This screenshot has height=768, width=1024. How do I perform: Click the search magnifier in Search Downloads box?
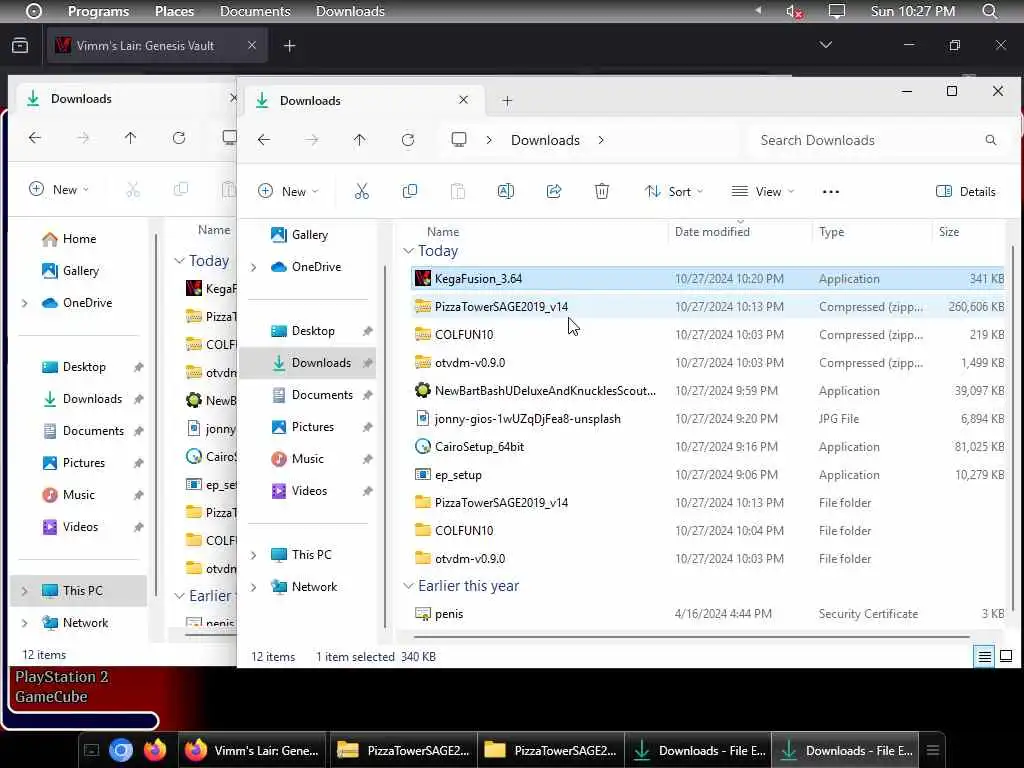pyautogui.click(x=991, y=140)
